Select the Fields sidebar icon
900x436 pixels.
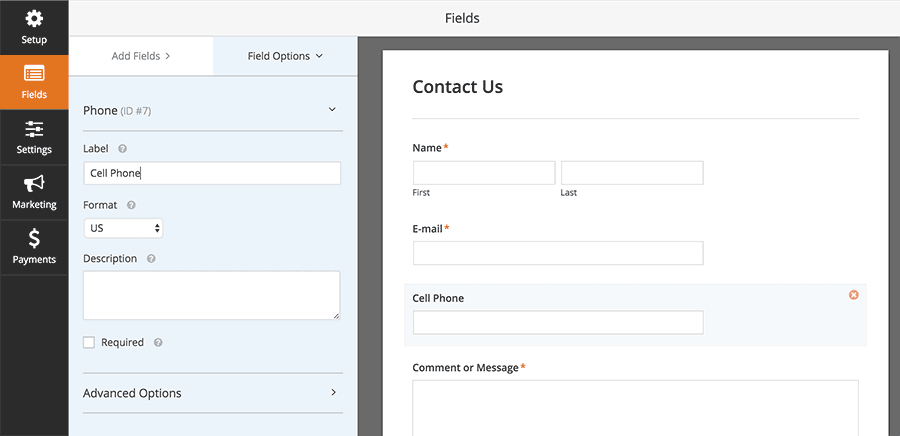pos(34,74)
